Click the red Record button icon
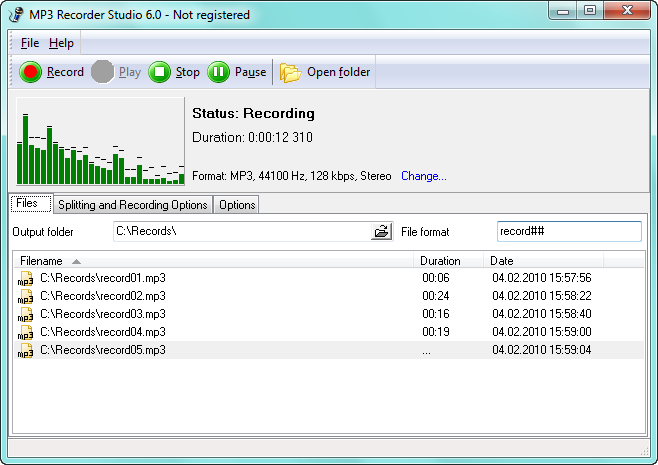 30,72
